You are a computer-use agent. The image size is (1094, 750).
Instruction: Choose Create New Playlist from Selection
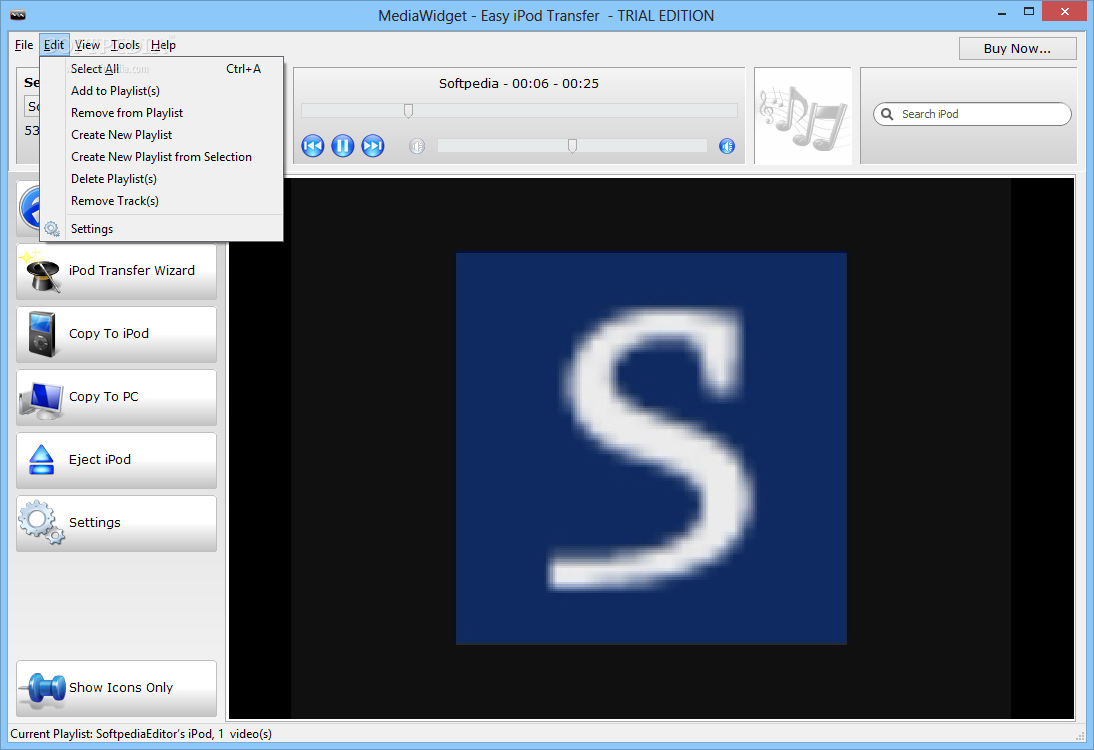tap(161, 156)
